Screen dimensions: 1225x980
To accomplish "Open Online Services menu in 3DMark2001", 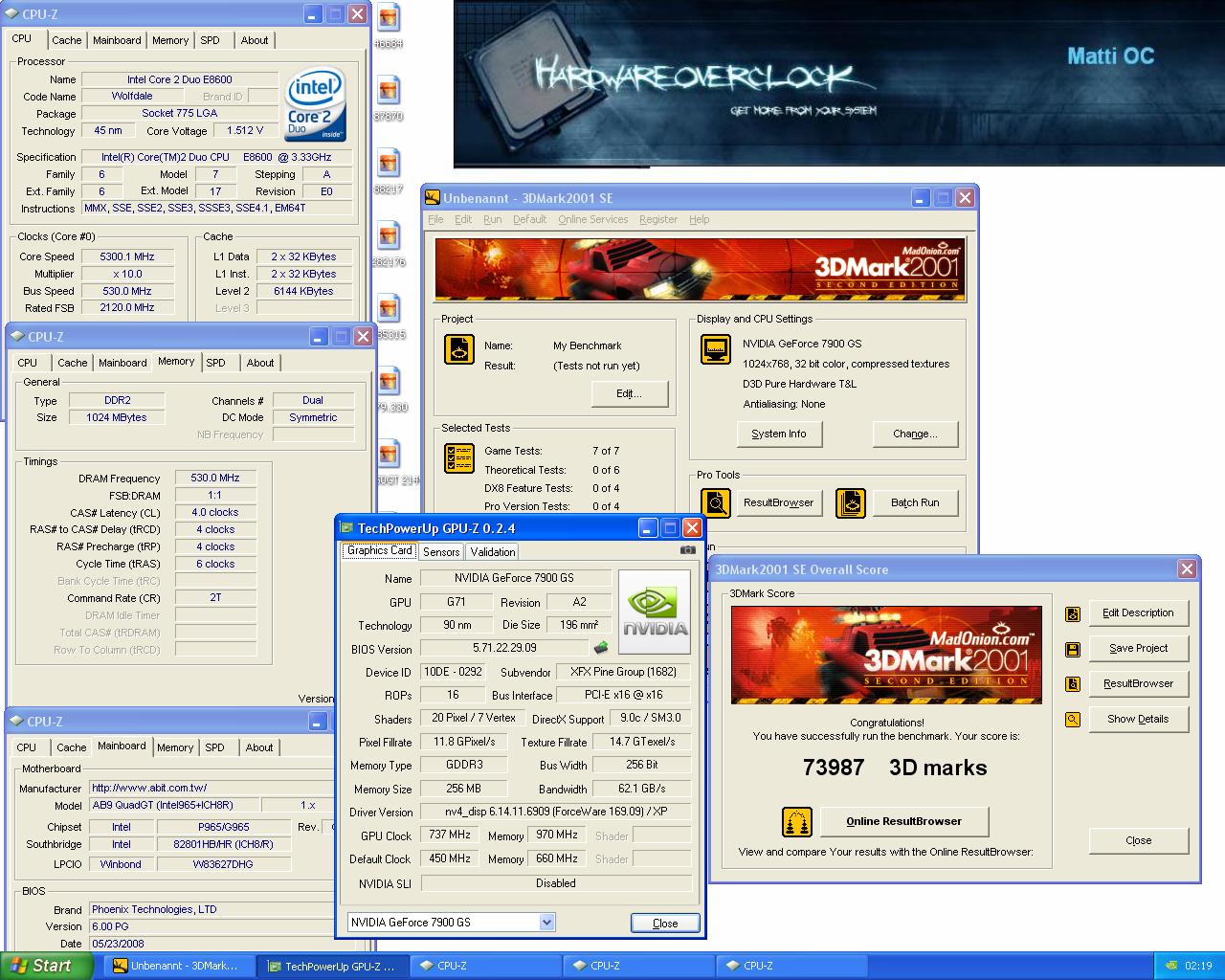I will (592, 219).
